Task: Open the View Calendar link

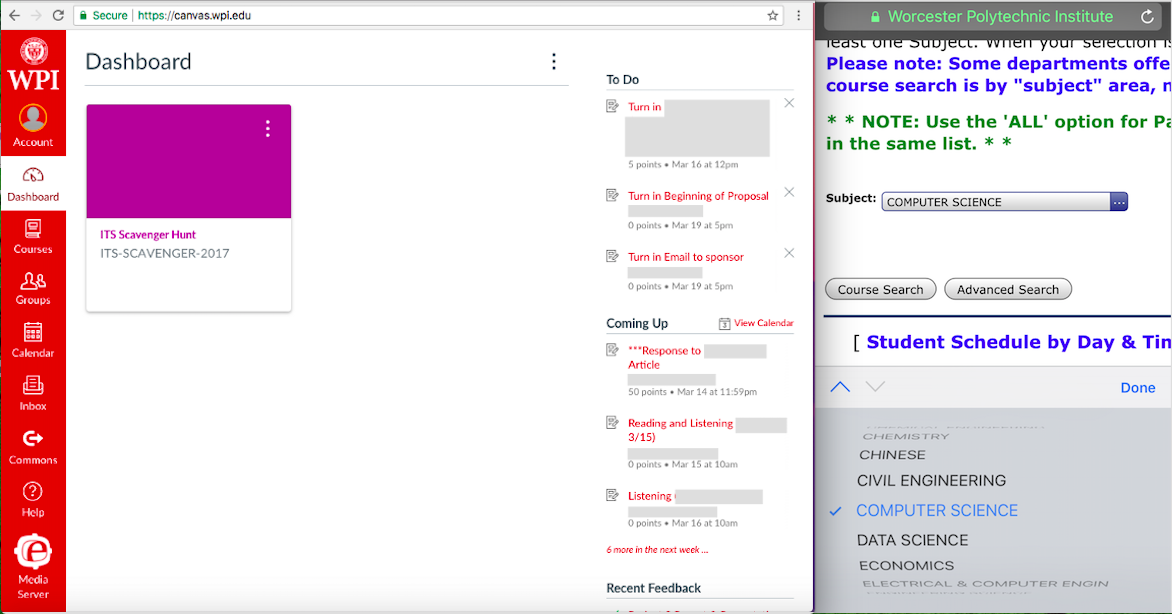Action: pos(763,323)
